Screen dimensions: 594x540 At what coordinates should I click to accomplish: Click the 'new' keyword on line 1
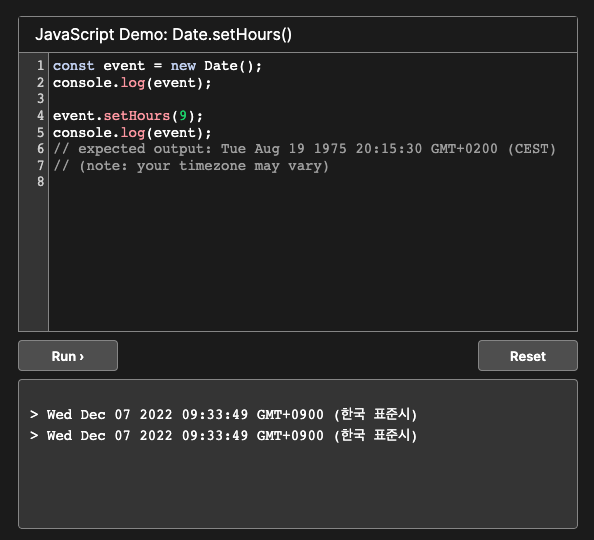pos(183,66)
